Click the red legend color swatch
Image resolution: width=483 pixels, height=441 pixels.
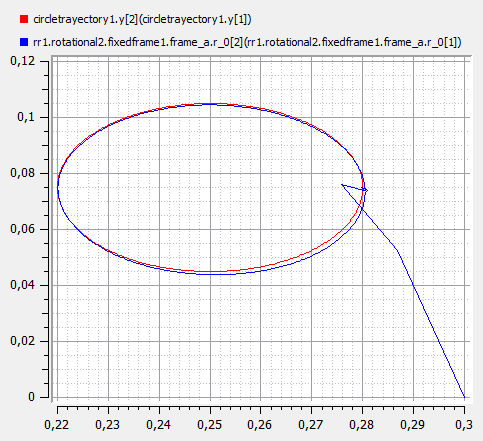tap(24, 19)
